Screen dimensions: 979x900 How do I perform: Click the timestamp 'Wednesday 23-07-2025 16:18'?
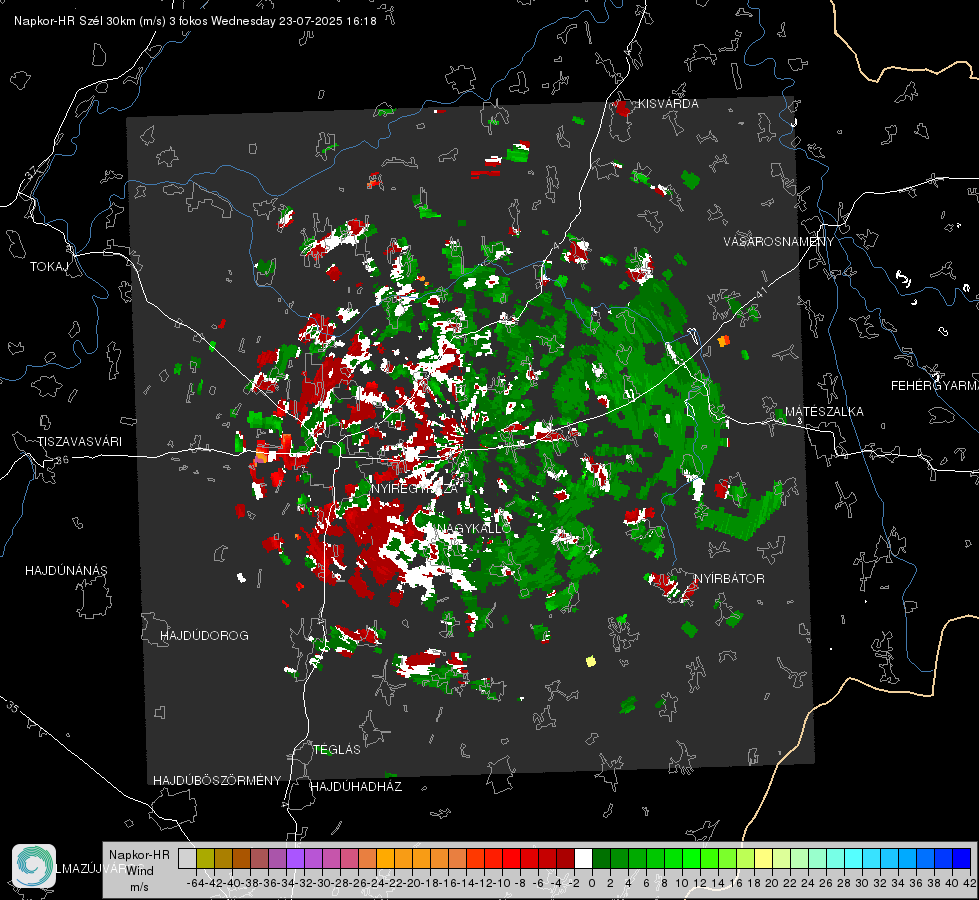click(293, 21)
